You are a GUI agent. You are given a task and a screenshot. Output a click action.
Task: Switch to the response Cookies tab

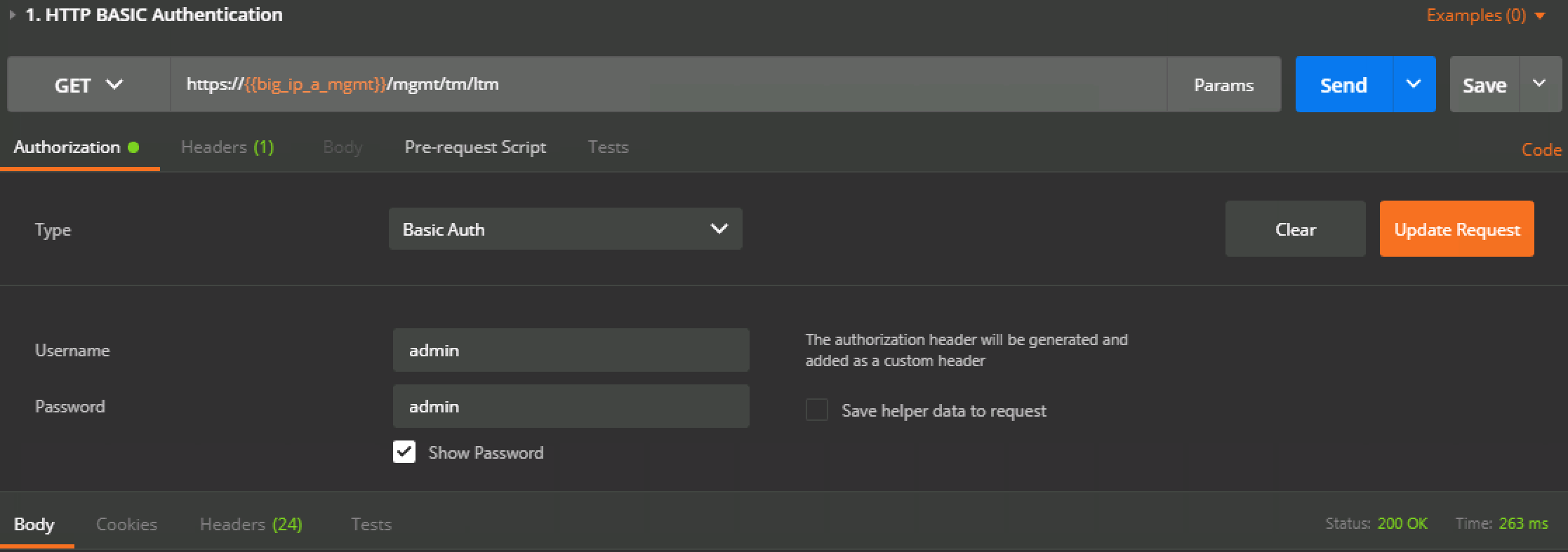click(x=126, y=524)
